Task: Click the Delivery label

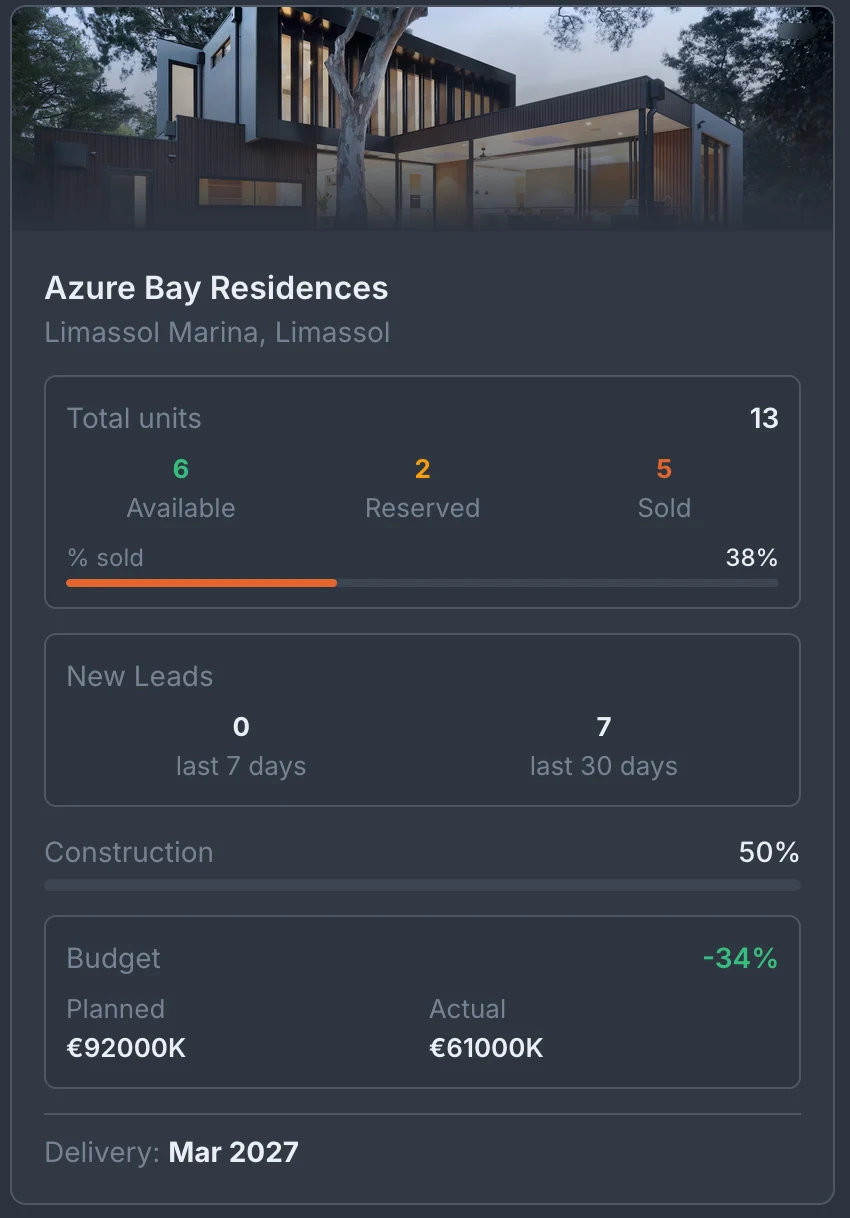Action: tap(102, 1152)
